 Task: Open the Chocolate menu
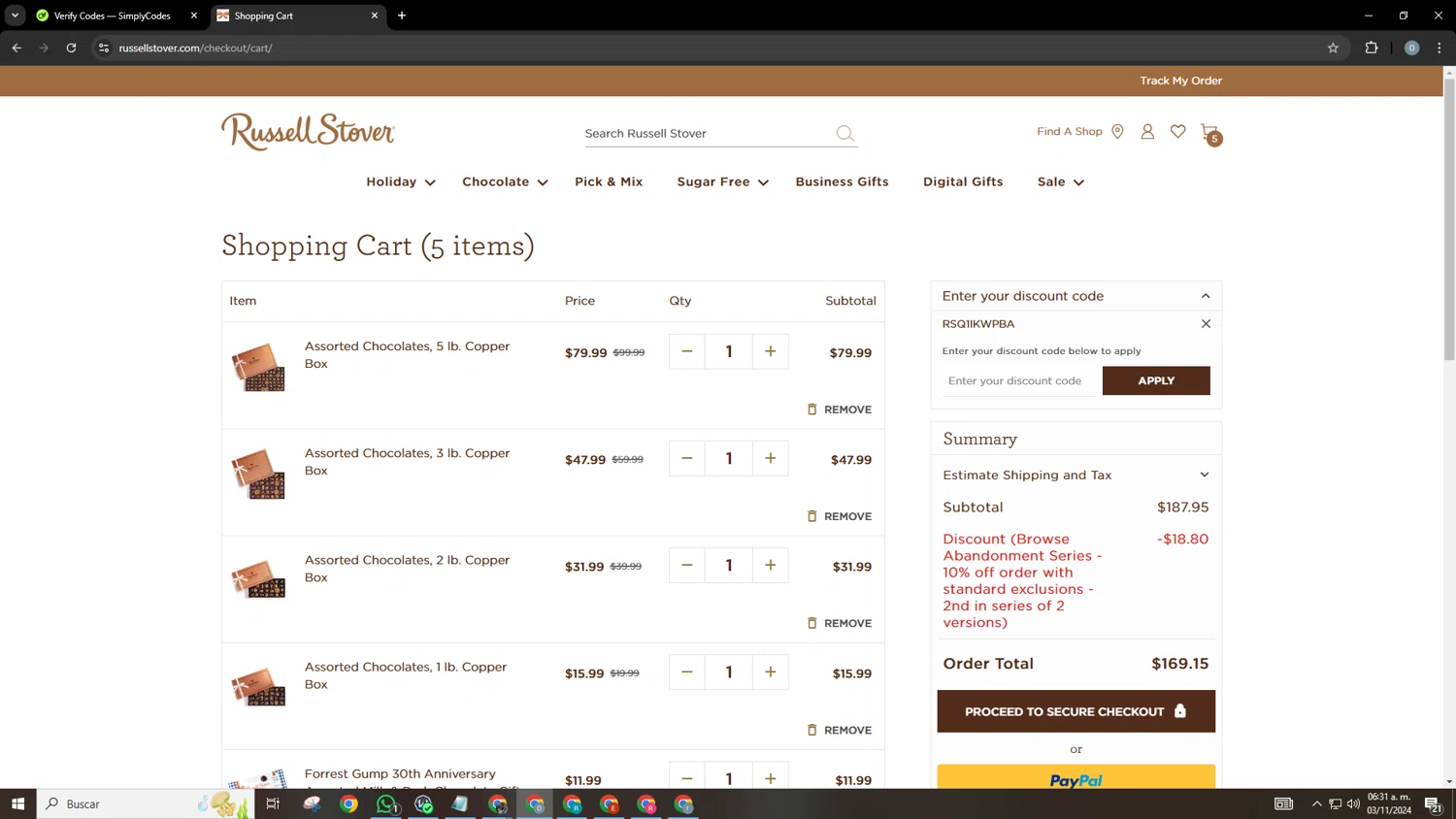505,181
